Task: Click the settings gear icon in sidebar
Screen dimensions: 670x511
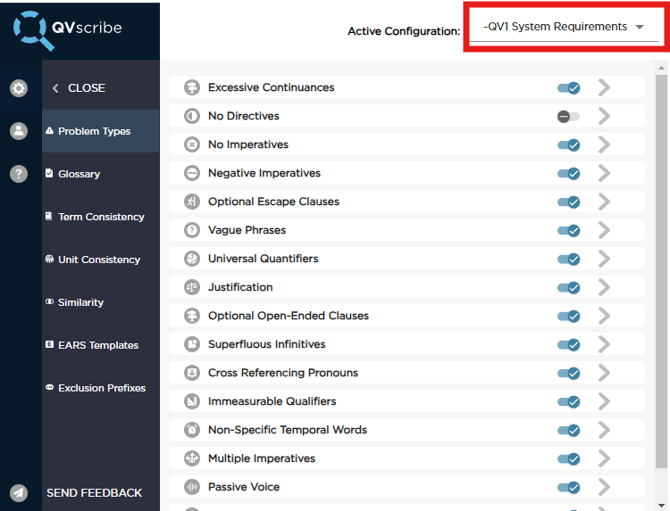Action: point(19,88)
